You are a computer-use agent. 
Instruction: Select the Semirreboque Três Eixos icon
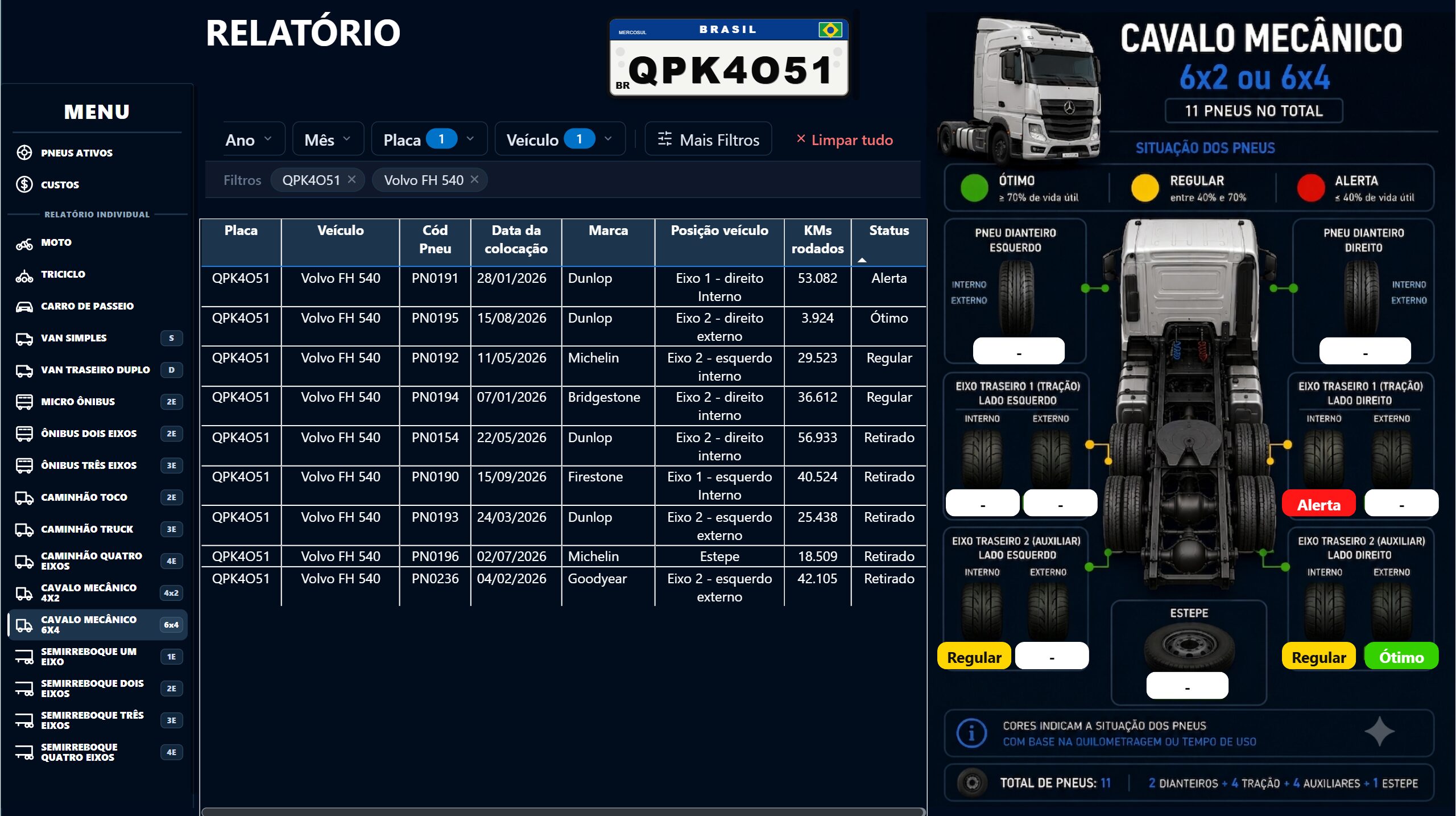click(24, 721)
